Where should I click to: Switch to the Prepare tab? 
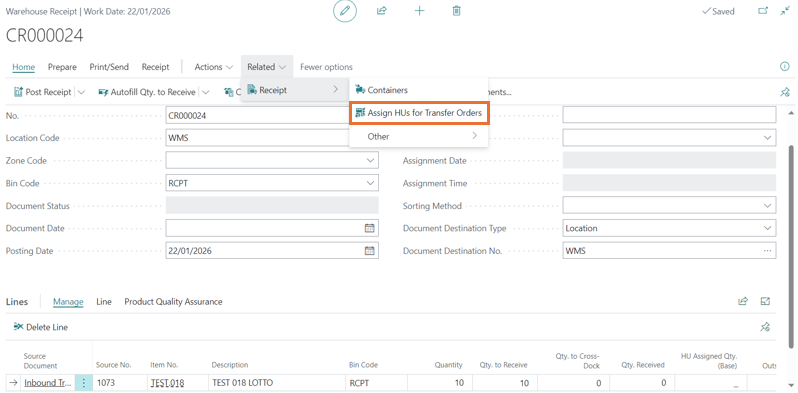coord(62,67)
